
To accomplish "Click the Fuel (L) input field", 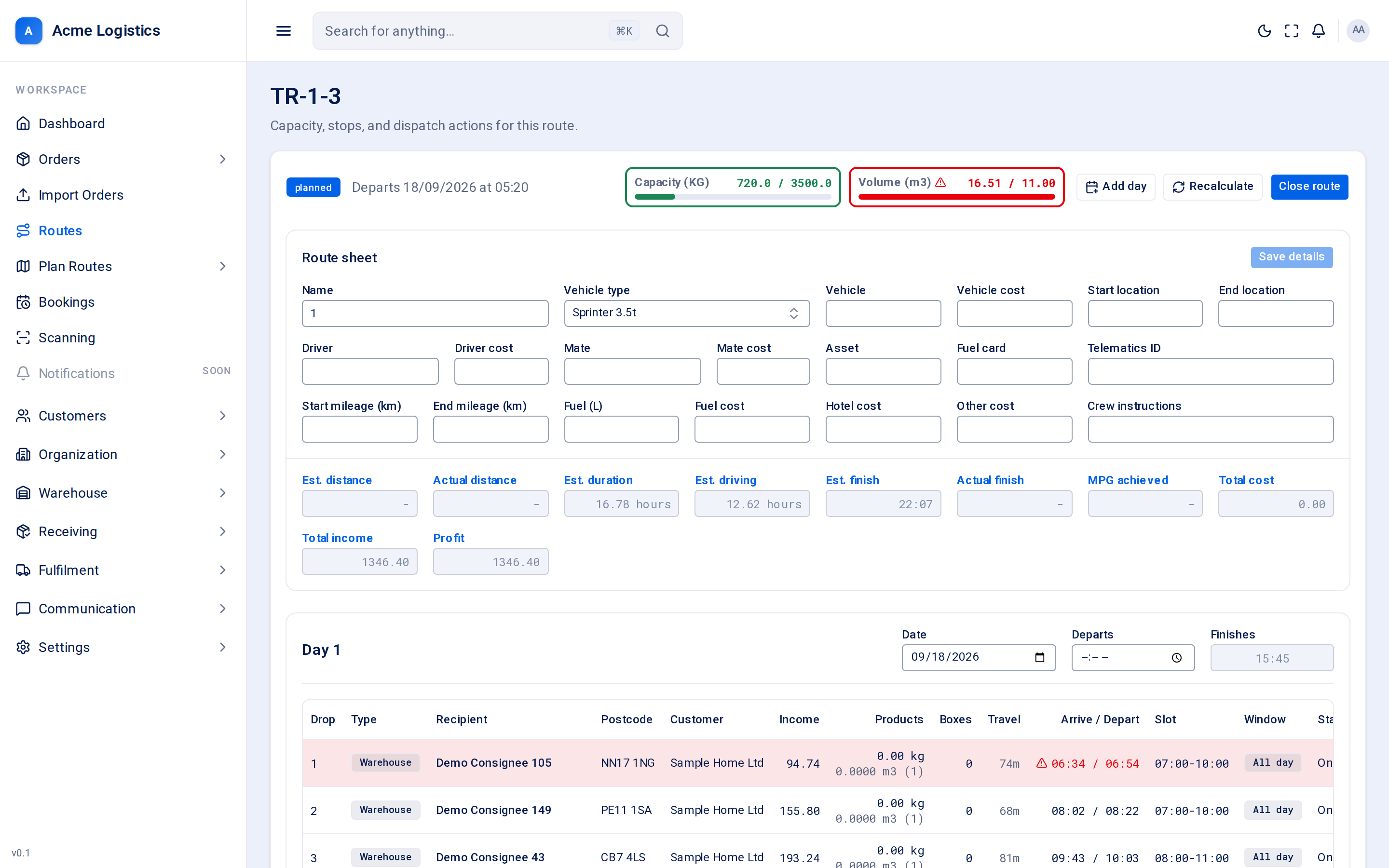I will click(621, 429).
